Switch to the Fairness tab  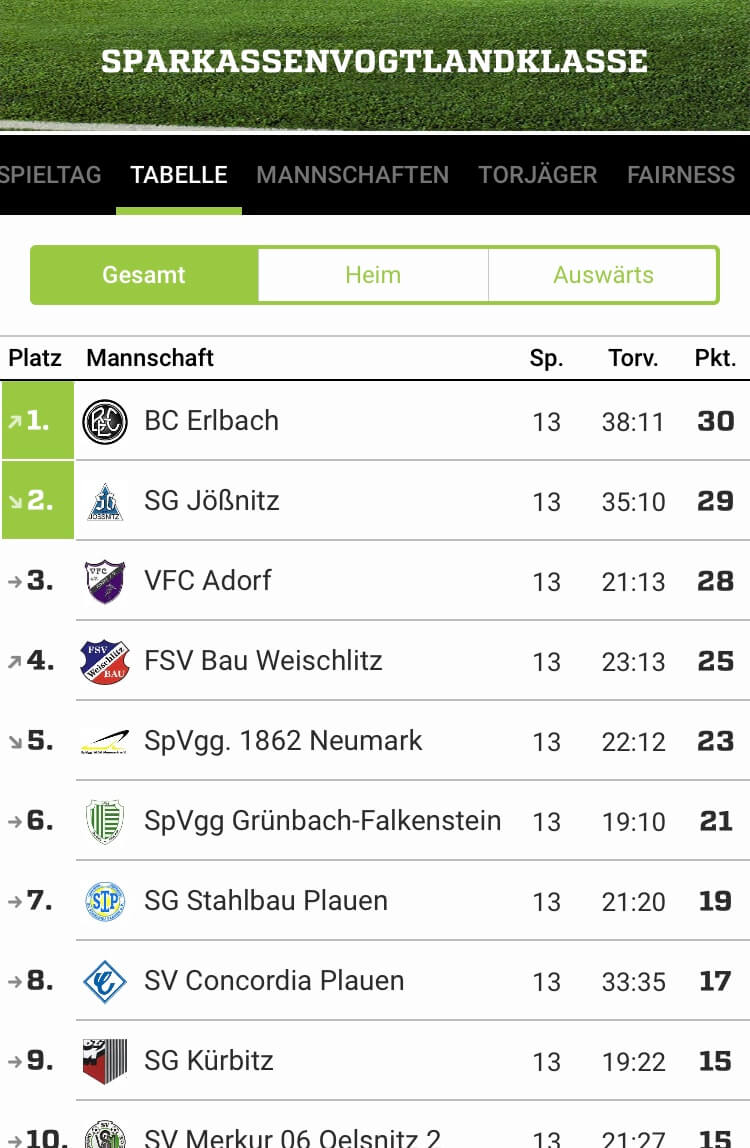tap(680, 174)
